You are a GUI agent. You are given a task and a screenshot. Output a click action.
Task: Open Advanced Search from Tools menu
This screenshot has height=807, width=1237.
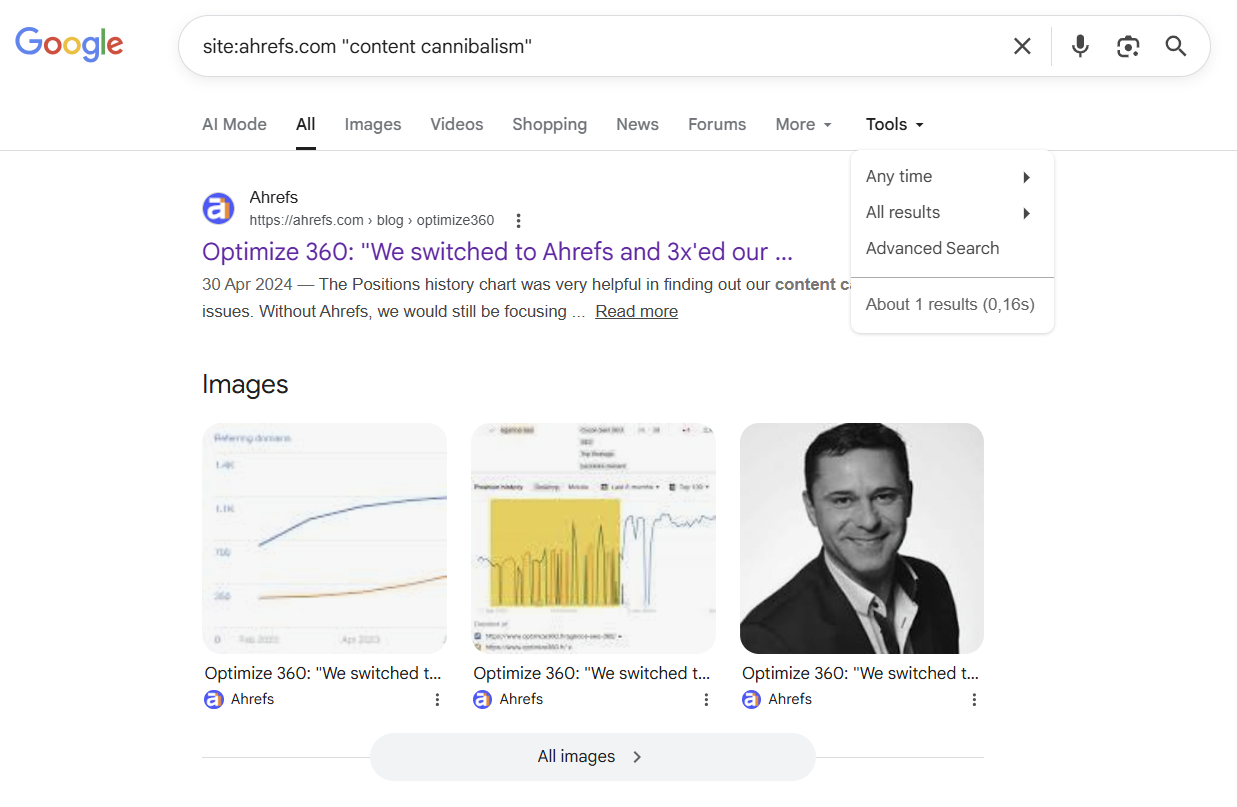952,249
